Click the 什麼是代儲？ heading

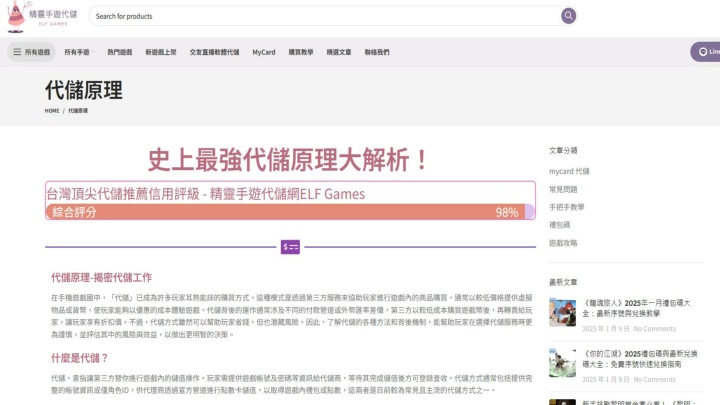(x=80, y=358)
